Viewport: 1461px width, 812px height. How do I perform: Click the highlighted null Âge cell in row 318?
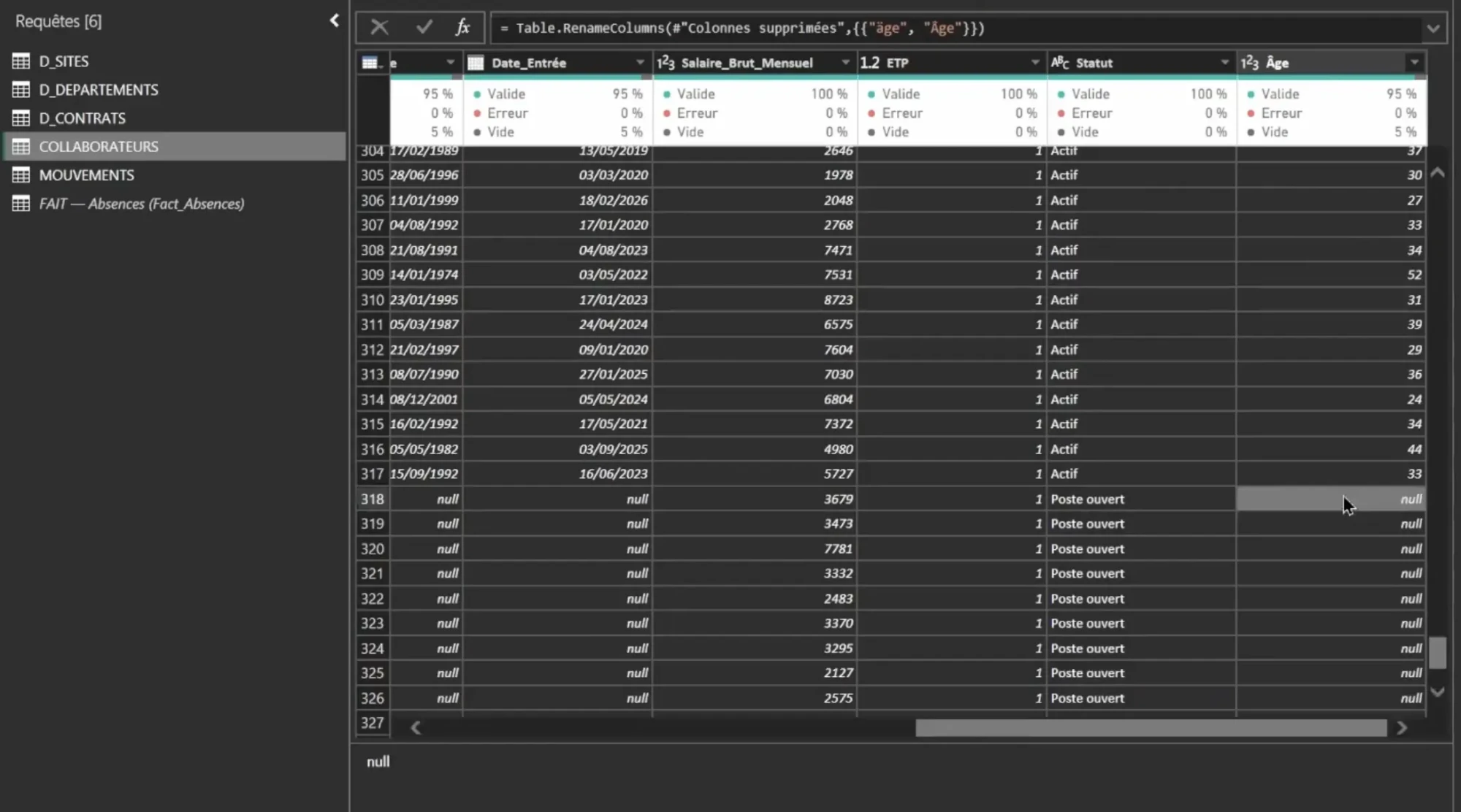coord(1331,499)
